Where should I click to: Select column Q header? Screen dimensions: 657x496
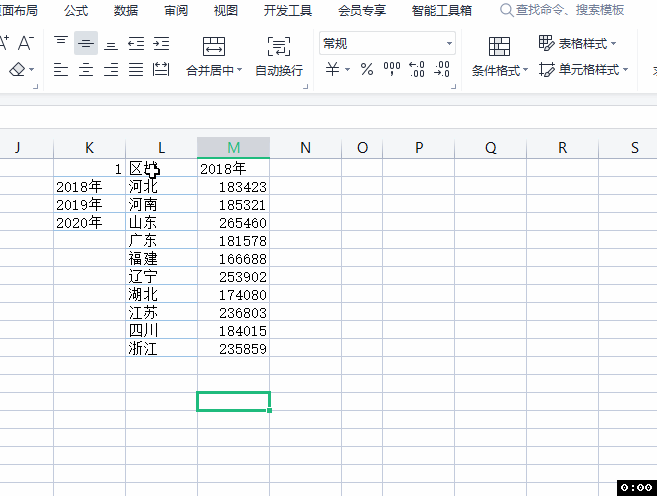490,147
